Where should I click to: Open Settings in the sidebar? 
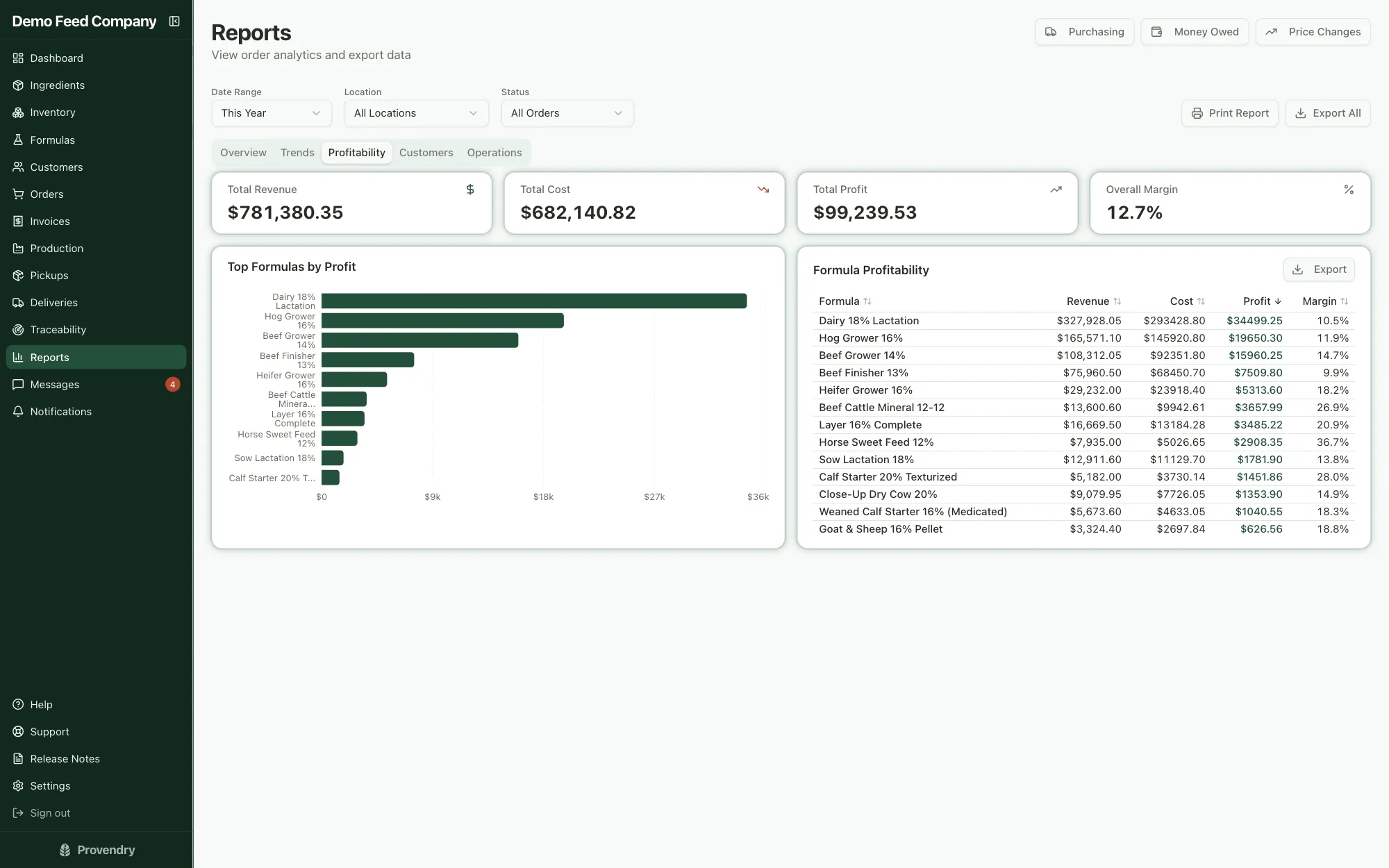[96, 785]
